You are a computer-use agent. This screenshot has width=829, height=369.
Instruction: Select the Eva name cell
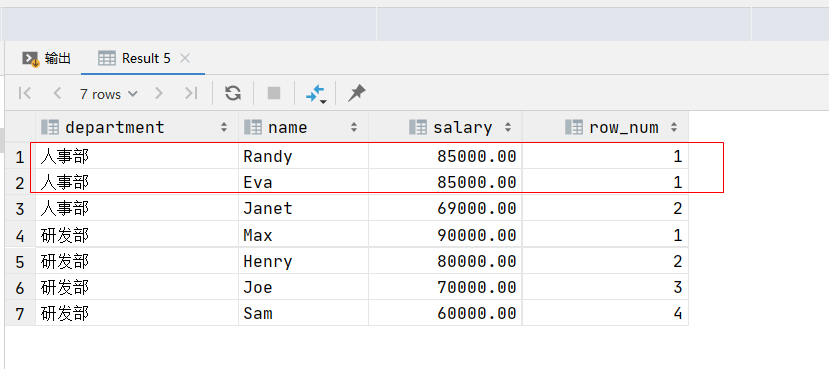[x=303, y=182]
